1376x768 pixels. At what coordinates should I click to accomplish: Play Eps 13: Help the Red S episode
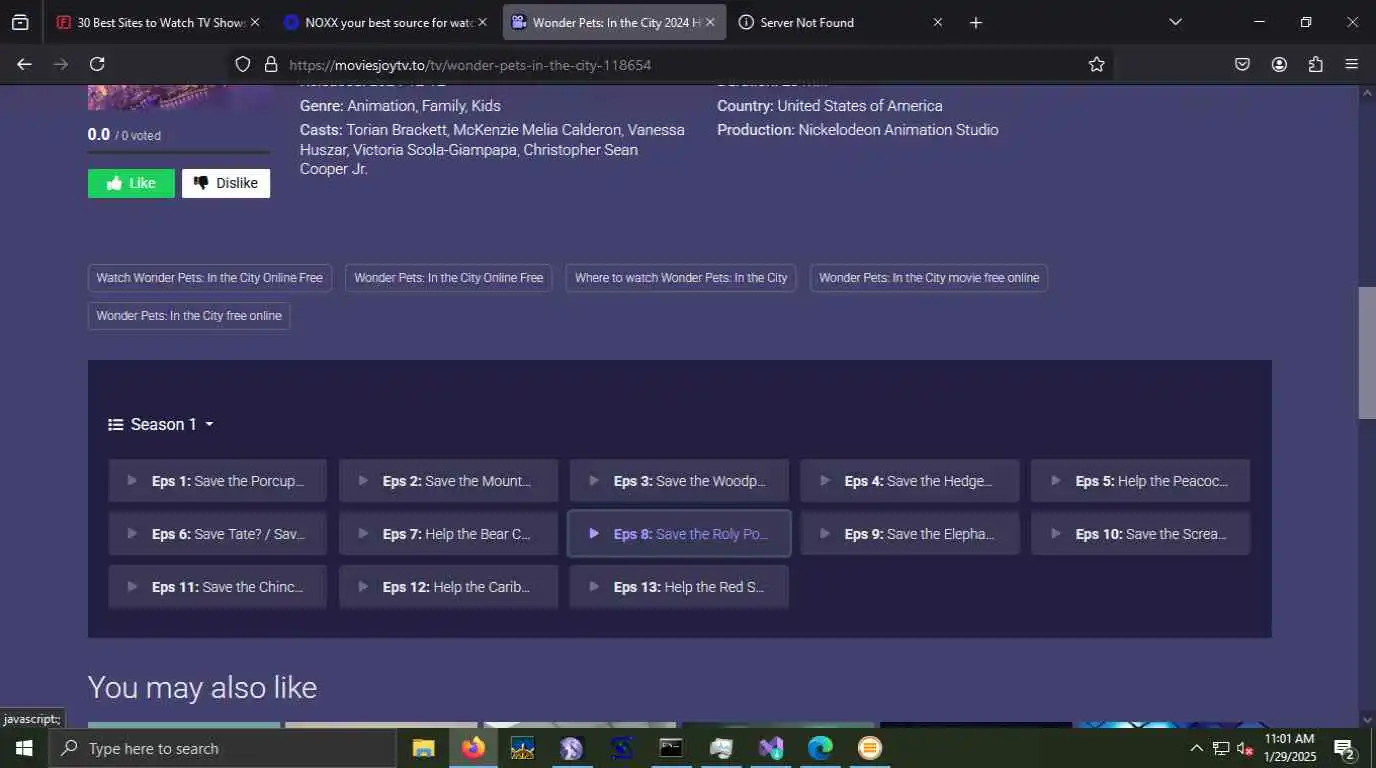point(679,587)
